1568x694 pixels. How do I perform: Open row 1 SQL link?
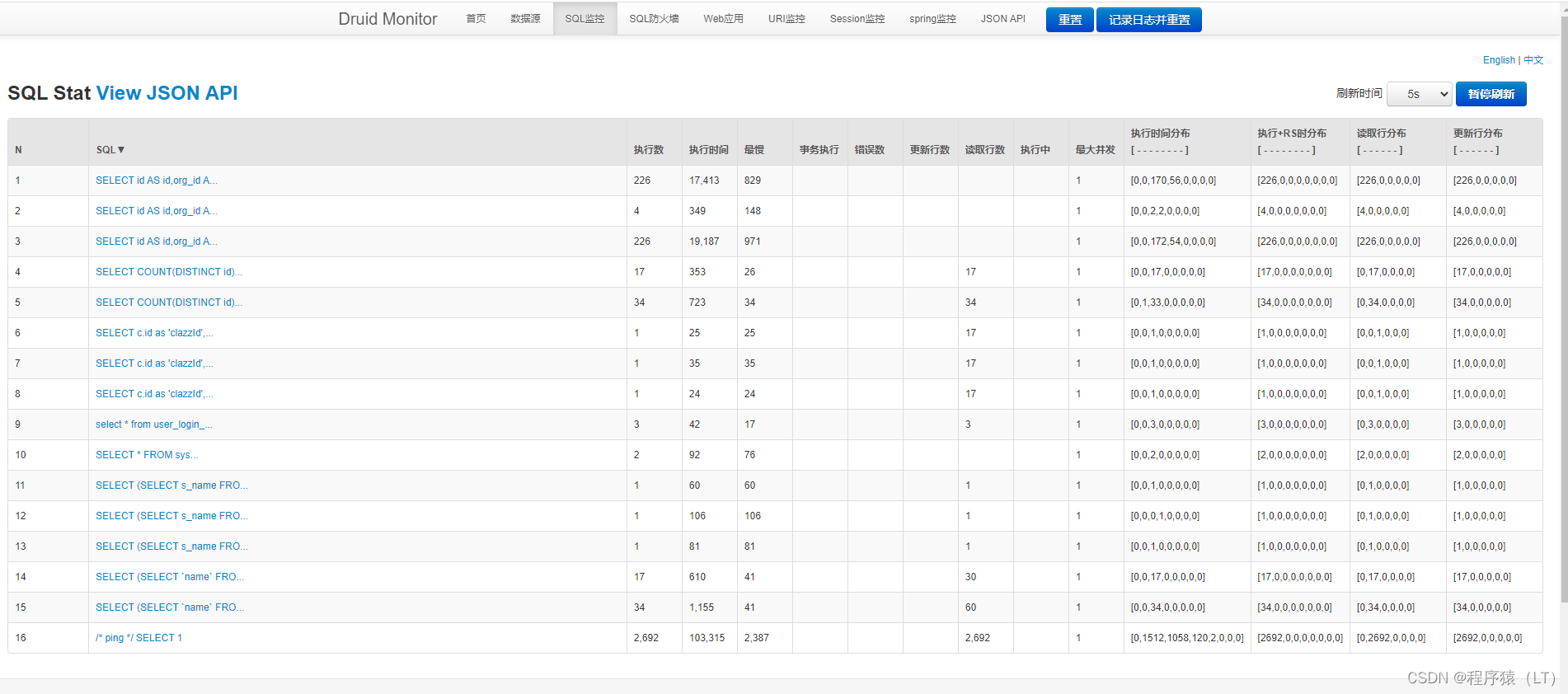point(156,181)
